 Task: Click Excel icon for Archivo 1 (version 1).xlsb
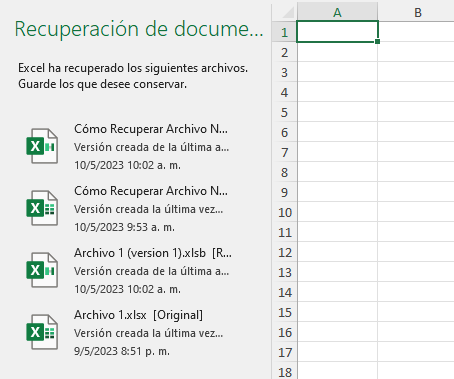42,270
